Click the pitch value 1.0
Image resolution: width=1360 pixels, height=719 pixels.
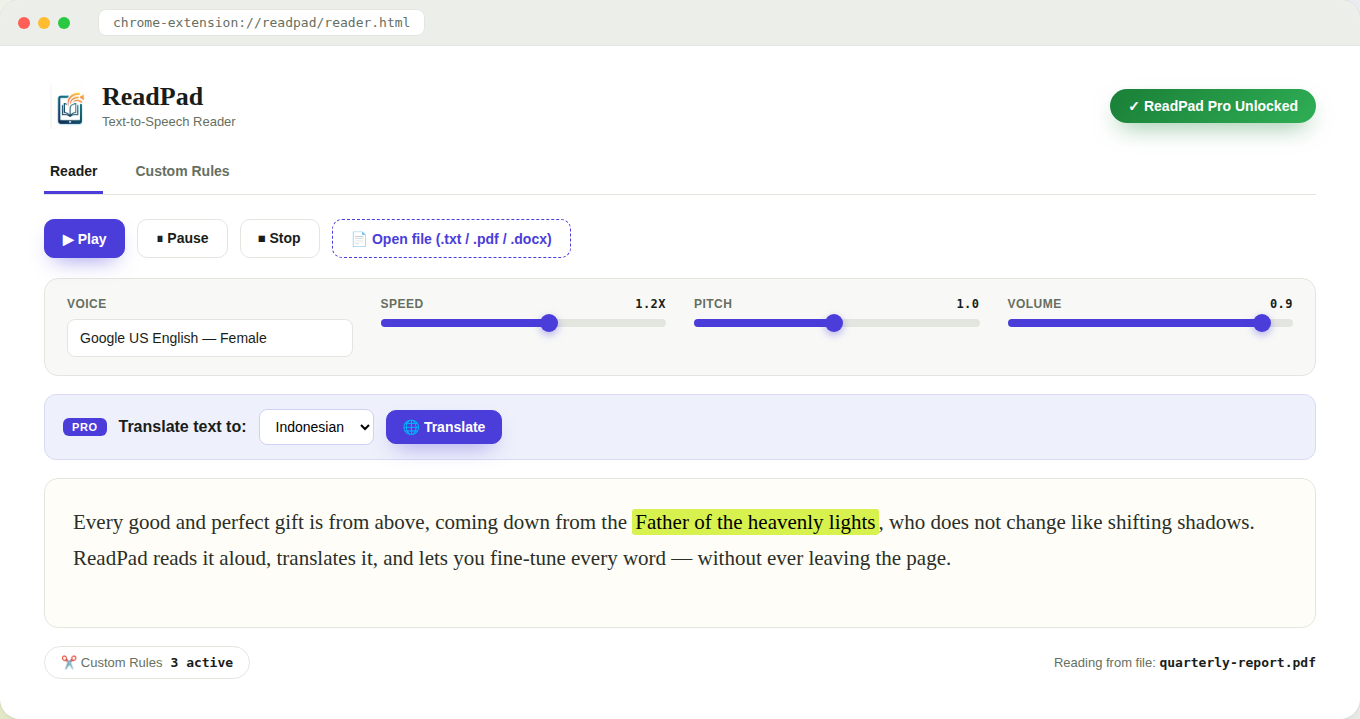click(x=968, y=304)
